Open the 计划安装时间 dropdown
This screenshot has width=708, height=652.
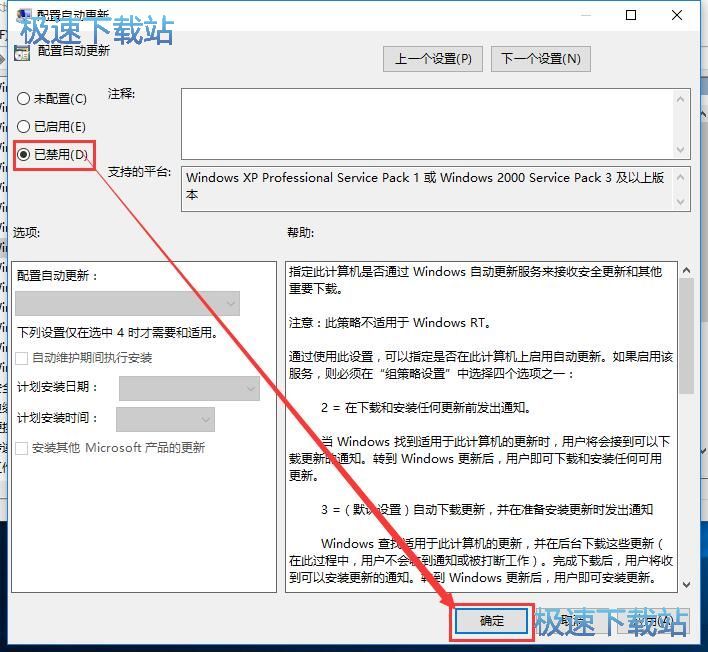(165, 419)
